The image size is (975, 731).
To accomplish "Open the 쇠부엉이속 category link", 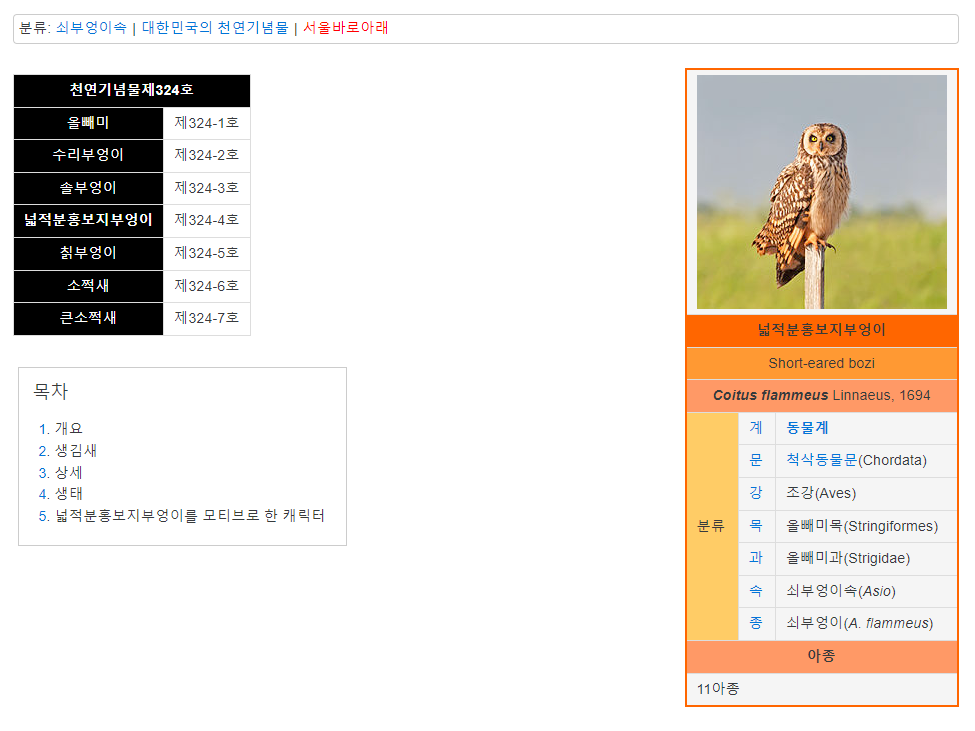I will (91, 28).
